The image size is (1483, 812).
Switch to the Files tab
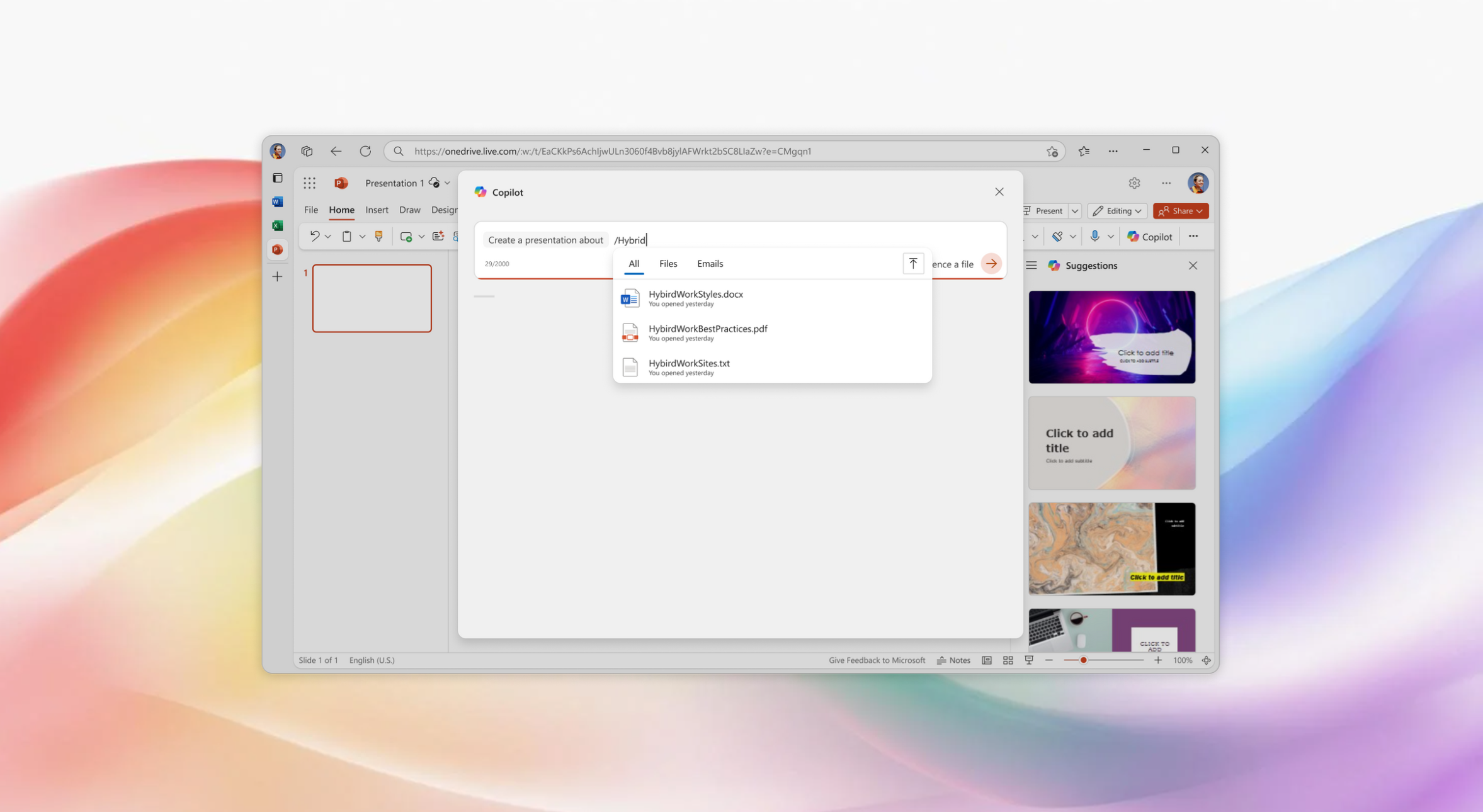(x=668, y=264)
